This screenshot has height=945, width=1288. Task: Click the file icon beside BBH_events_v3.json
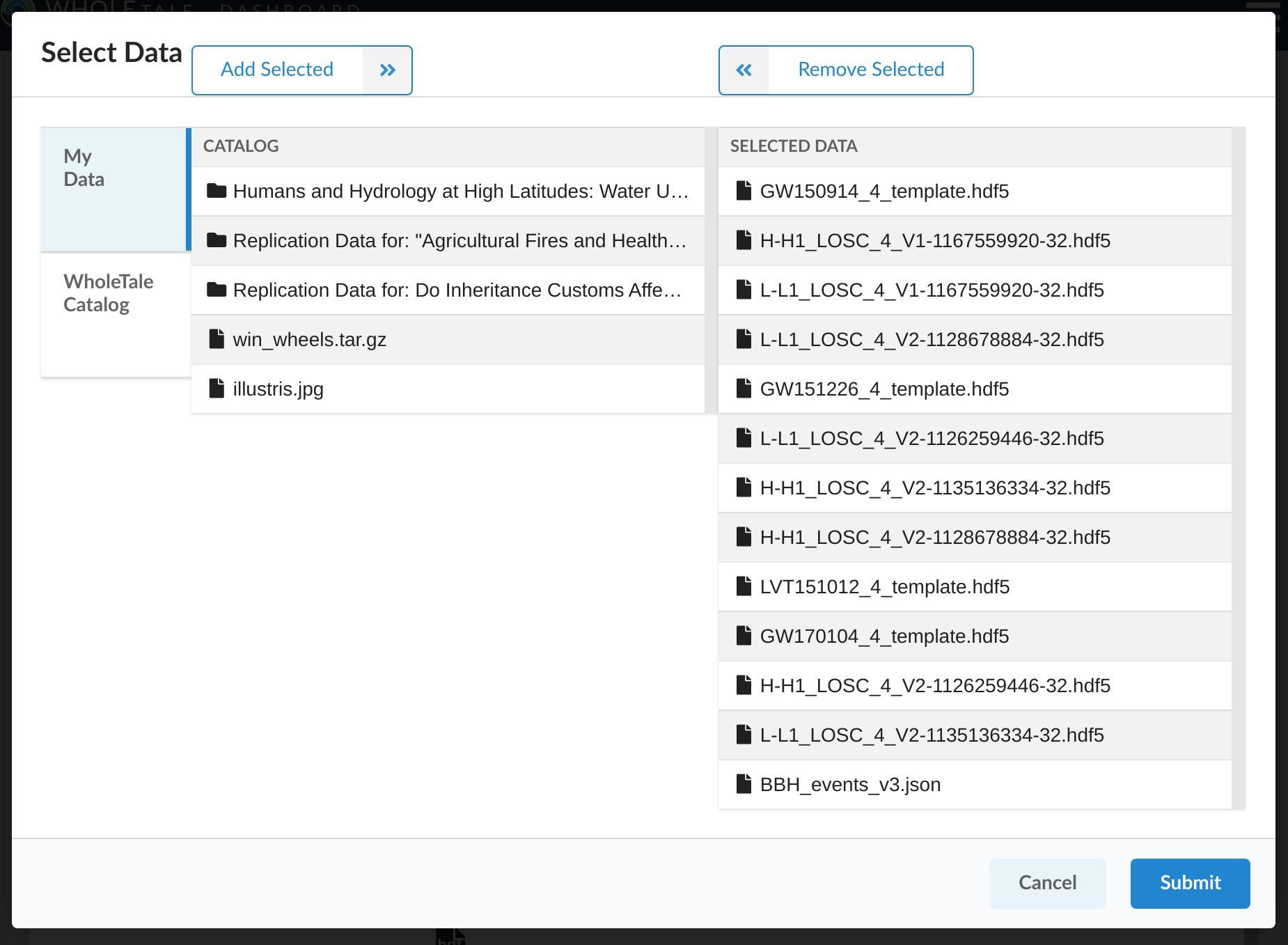coord(743,784)
